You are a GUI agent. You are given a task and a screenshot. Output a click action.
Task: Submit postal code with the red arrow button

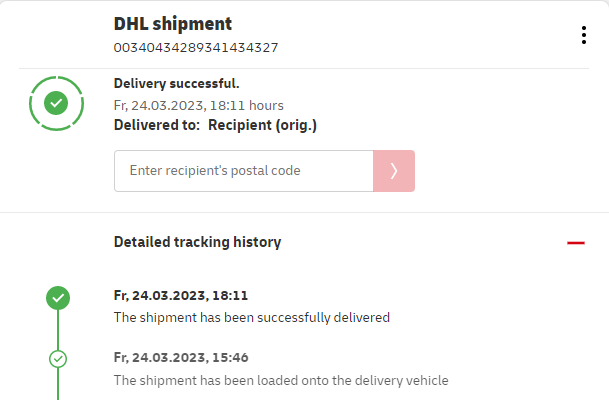pos(394,171)
